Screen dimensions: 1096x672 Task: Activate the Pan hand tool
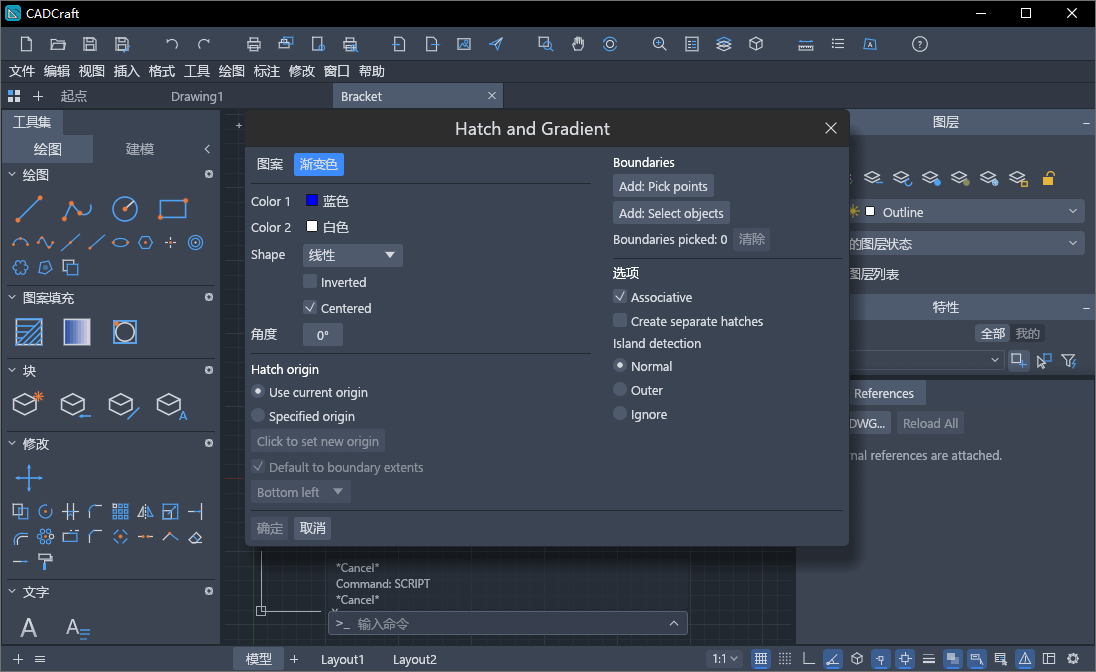pos(578,44)
